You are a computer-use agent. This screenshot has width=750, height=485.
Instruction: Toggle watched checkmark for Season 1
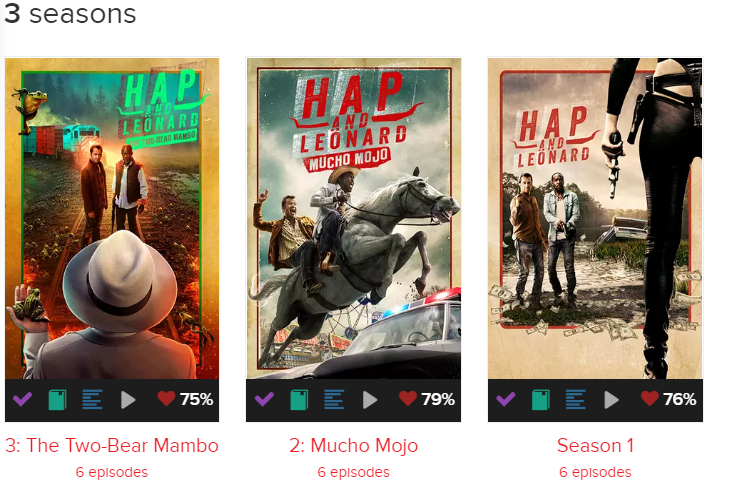click(x=506, y=399)
